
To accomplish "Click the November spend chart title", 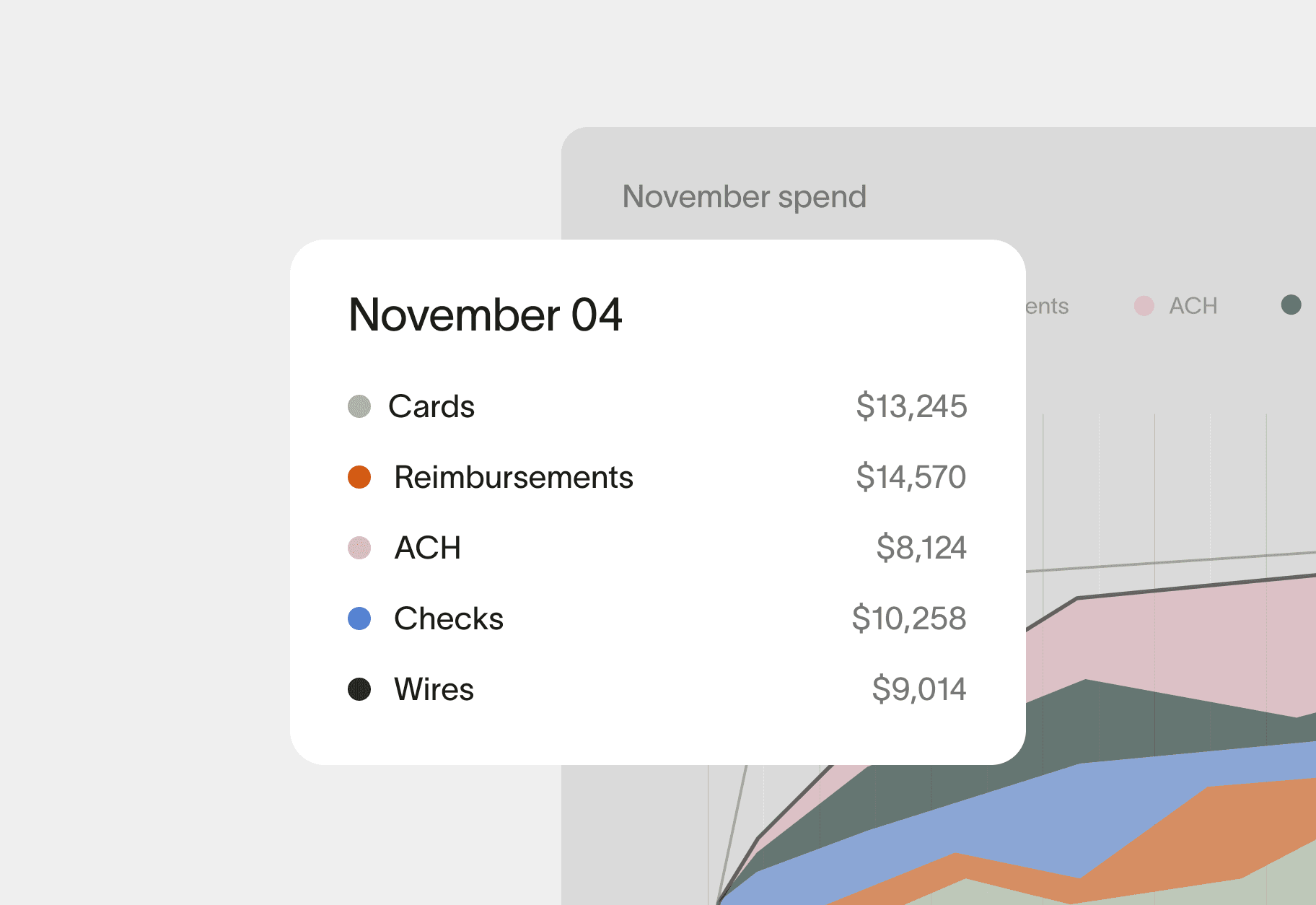I will pyautogui.click(x=744, y=197).
